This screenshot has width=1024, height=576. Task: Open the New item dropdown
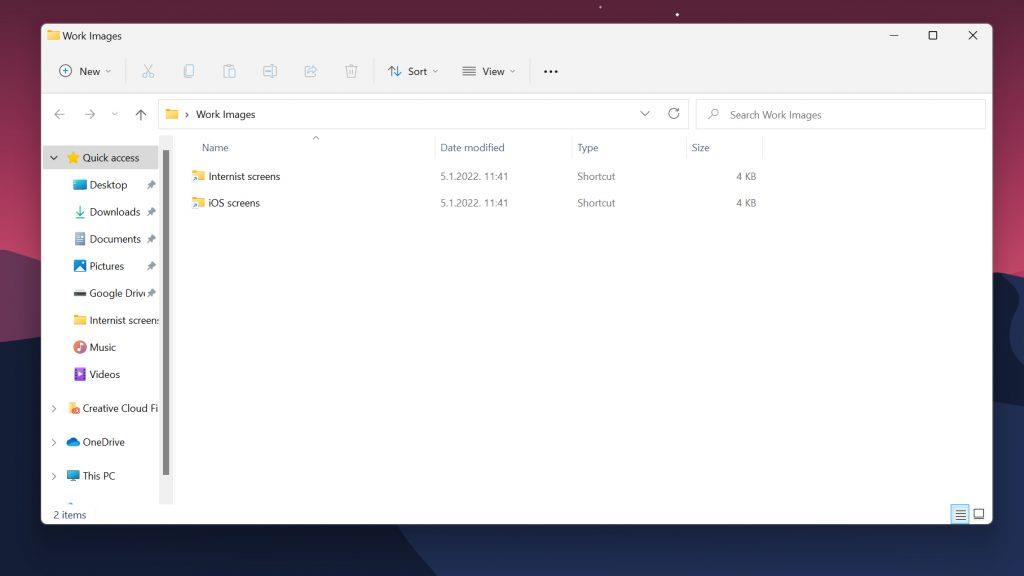[x=85, y=71]
